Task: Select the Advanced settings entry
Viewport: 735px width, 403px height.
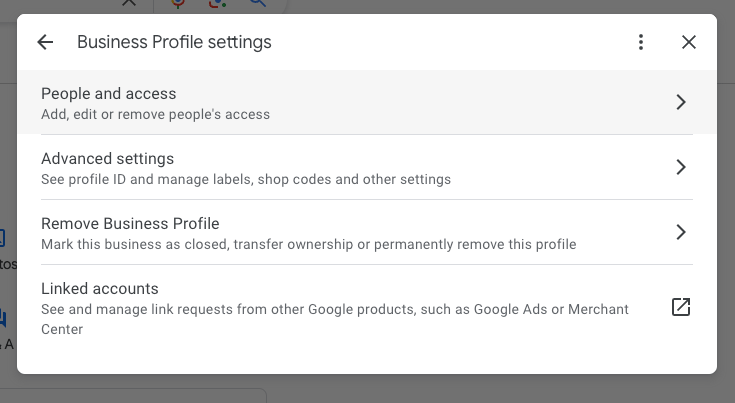Action: (107, 158)
